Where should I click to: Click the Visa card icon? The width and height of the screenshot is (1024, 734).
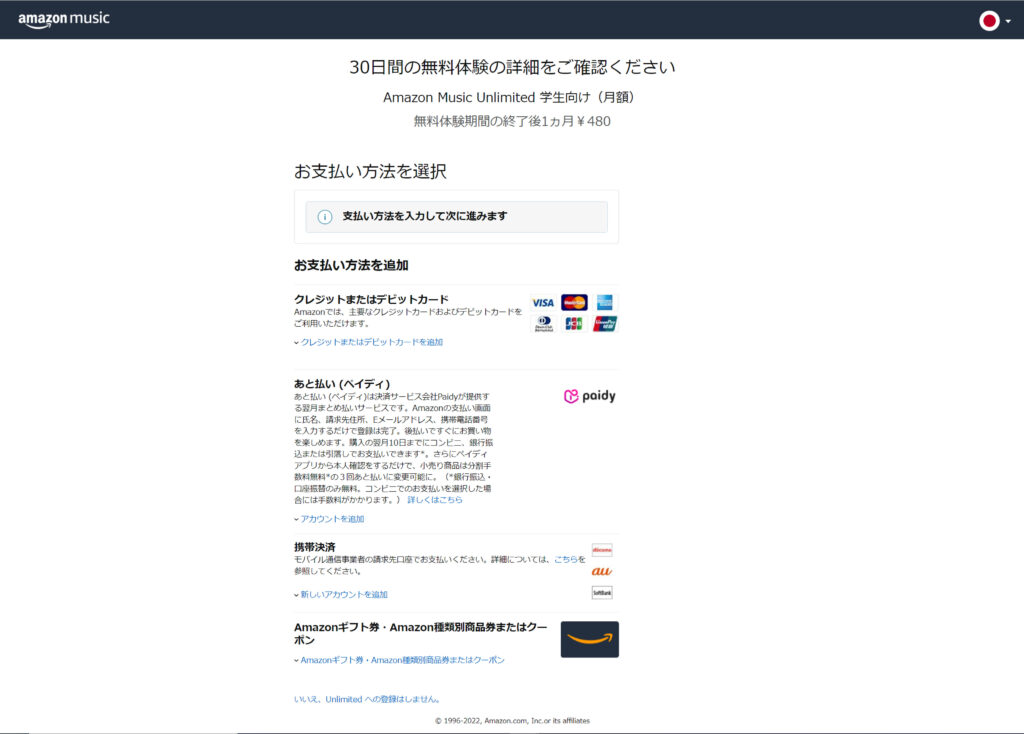543,303
